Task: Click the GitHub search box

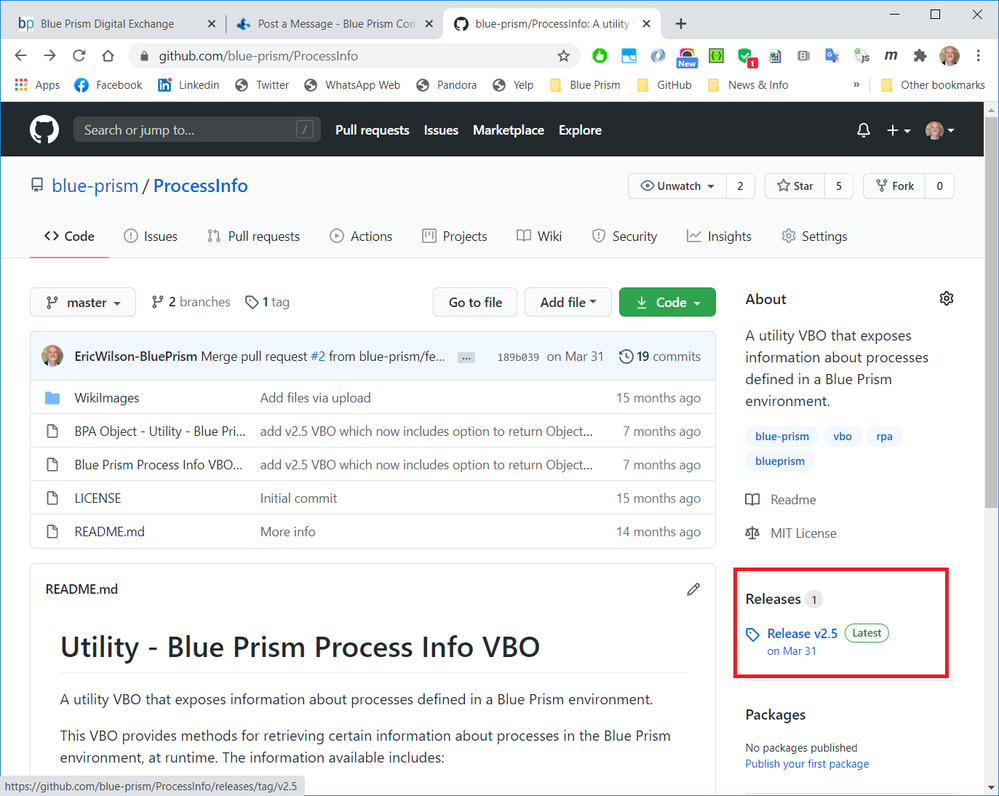Action: coord(197,130)
